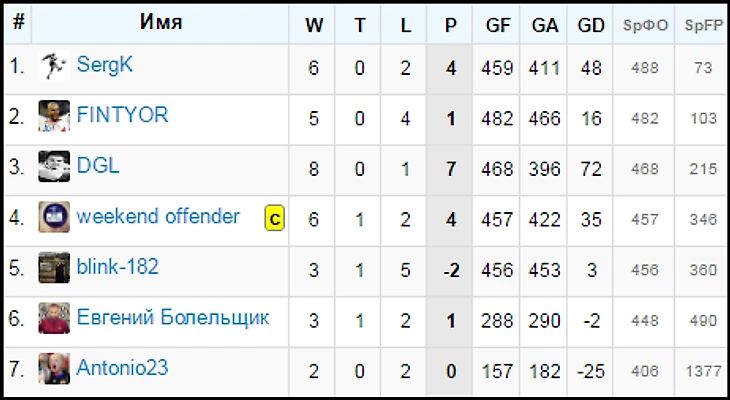Go to weekend offender's profile
The image size is (730, 400).
click(158, 216)
